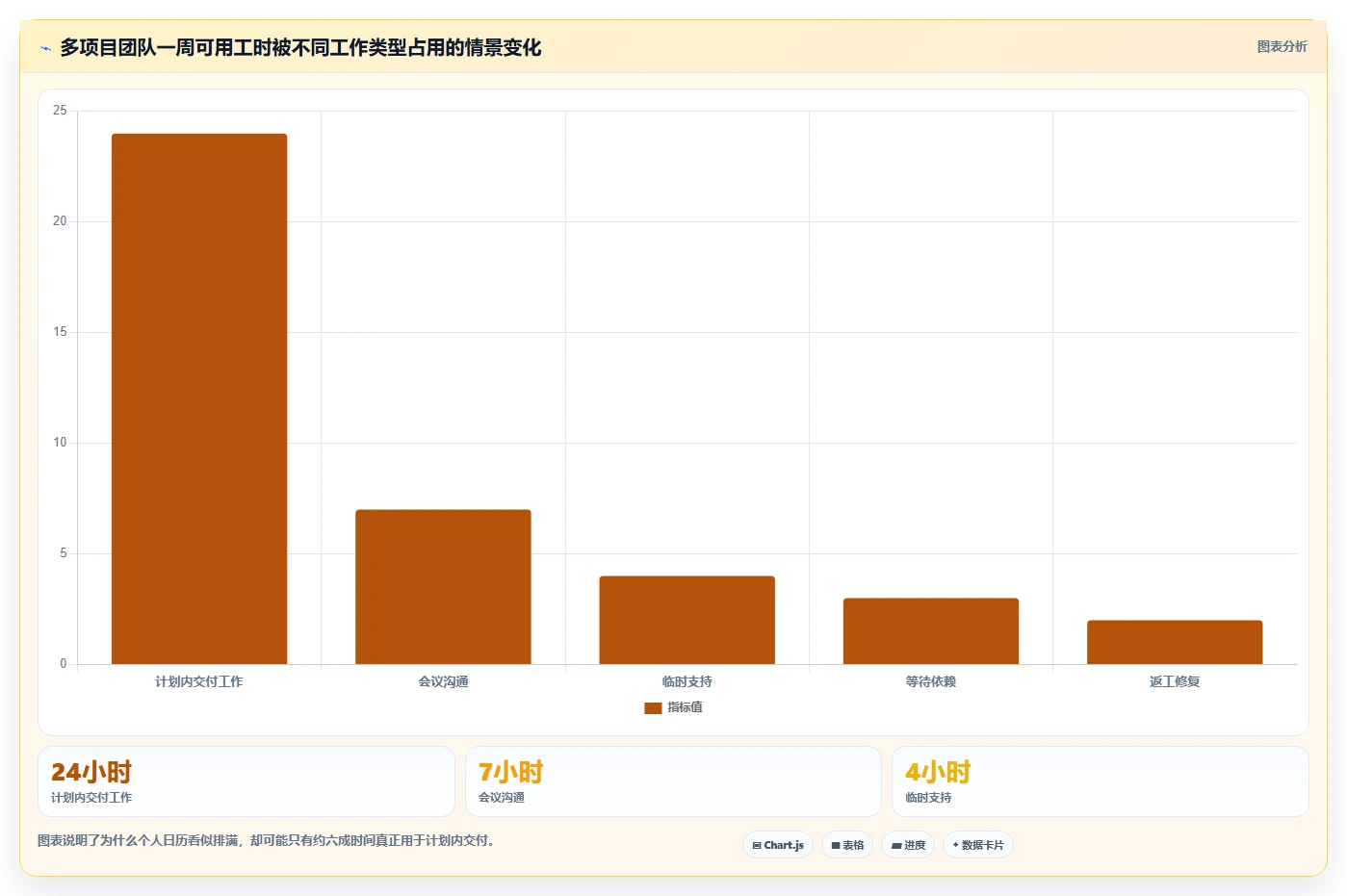Viewport: 1347px width, 896px height.
Task: Toggle the 指标值 legend color swatch
Action: click(653, 708)
